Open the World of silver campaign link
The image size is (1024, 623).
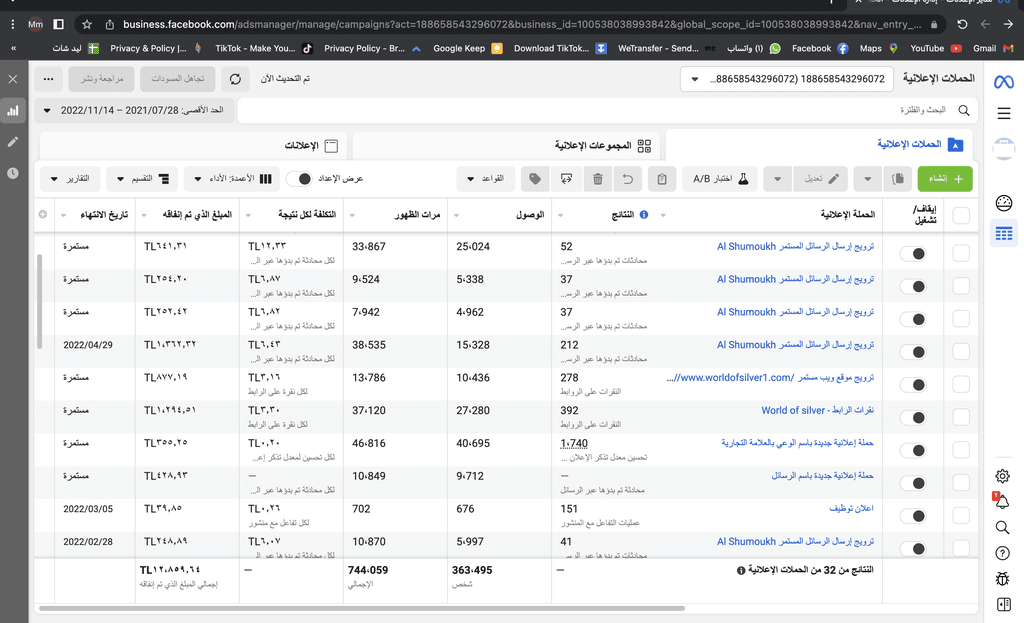[818, 410]
